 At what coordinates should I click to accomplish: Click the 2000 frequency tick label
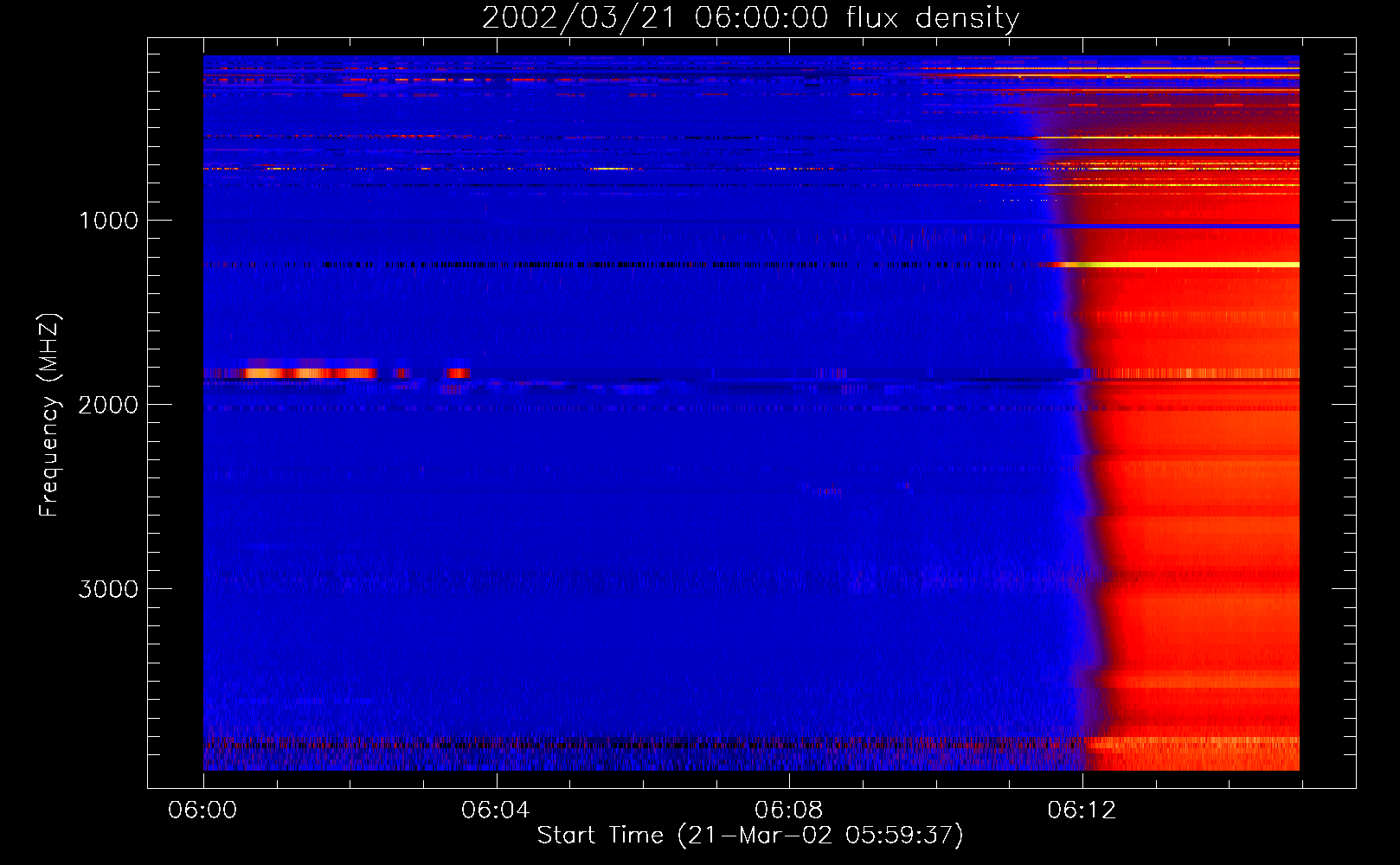click(108, 405)
